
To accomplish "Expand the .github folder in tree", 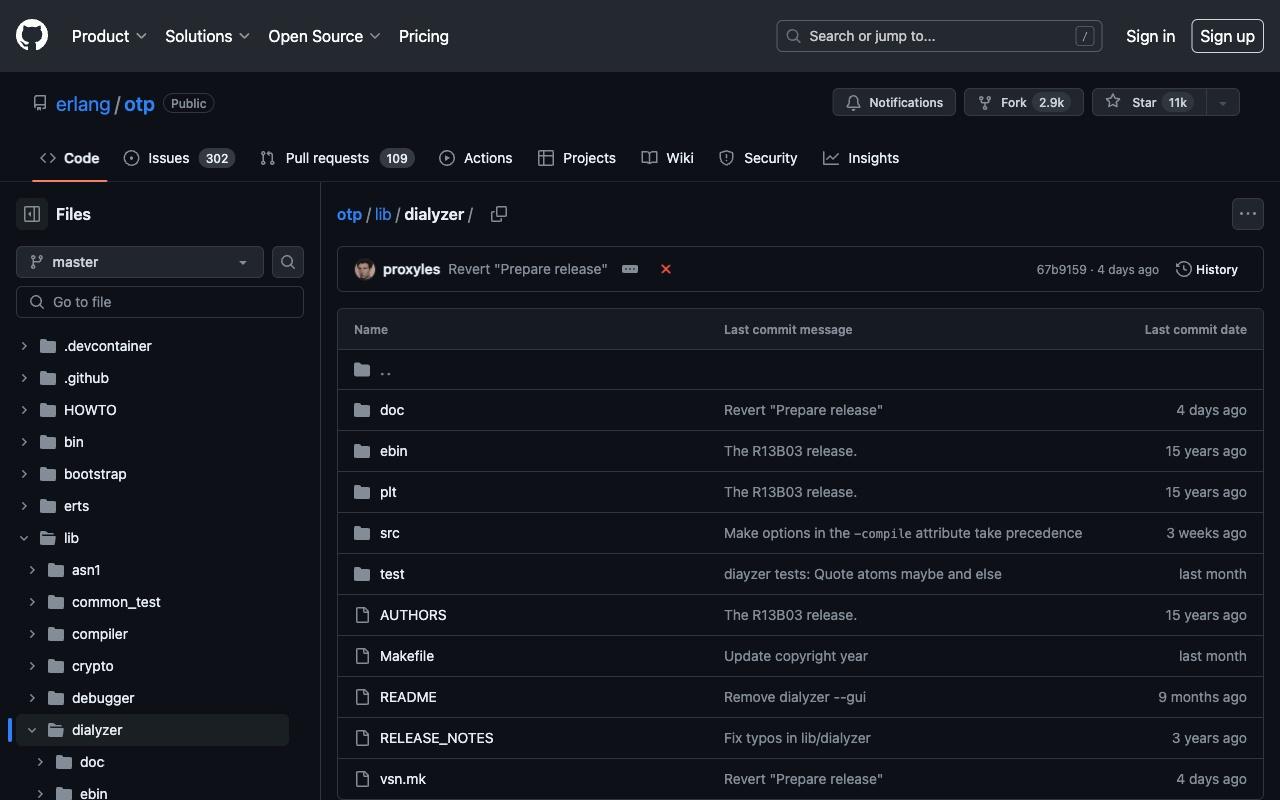I will click(x=24, y=378).
